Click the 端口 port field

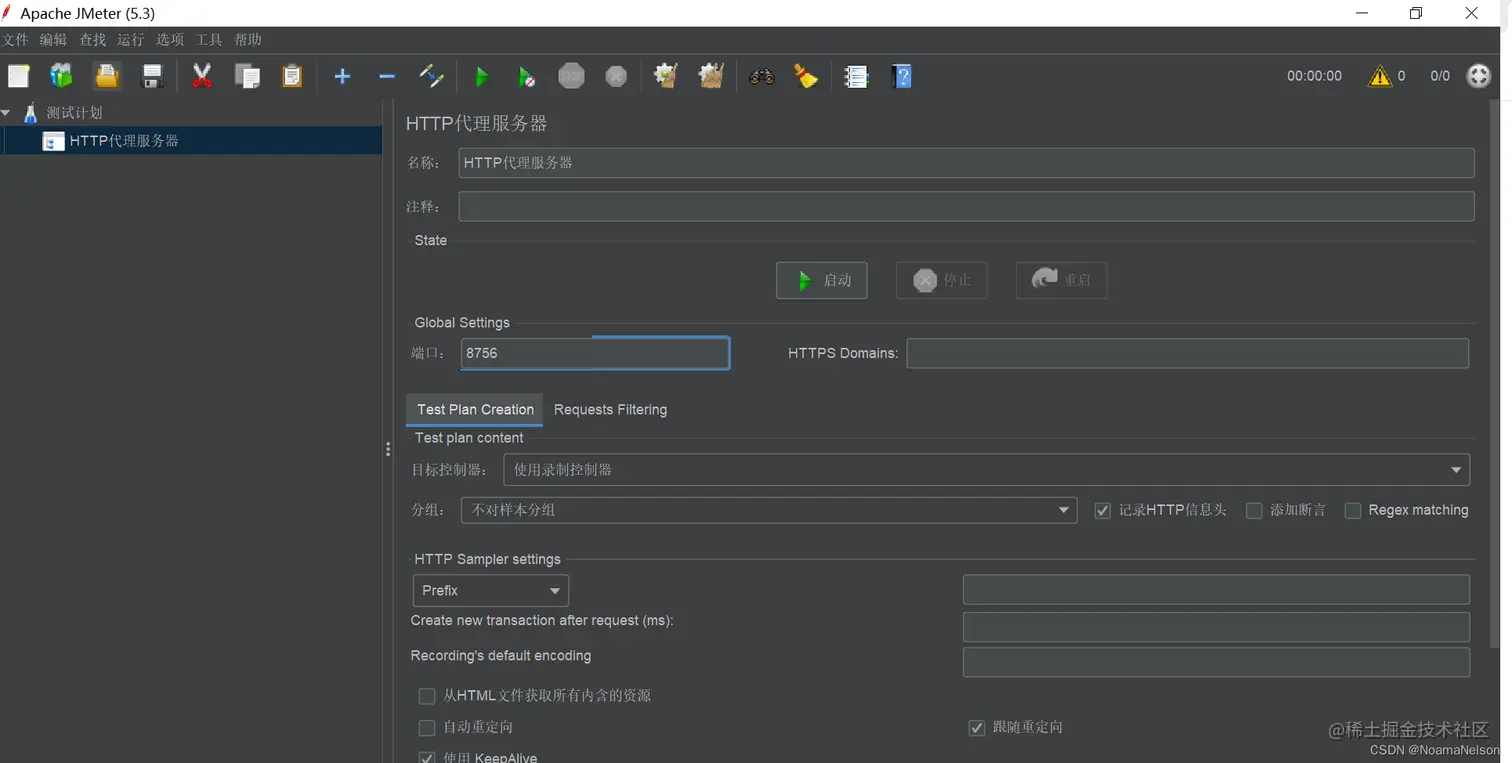[x=595, y=353]
